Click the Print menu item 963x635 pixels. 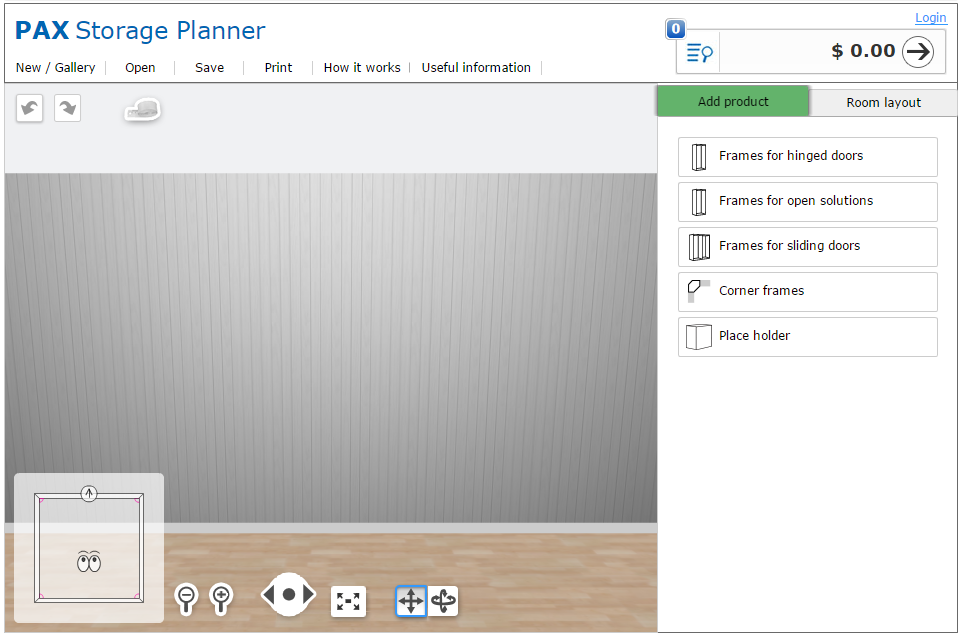click(x=278, y=68)
